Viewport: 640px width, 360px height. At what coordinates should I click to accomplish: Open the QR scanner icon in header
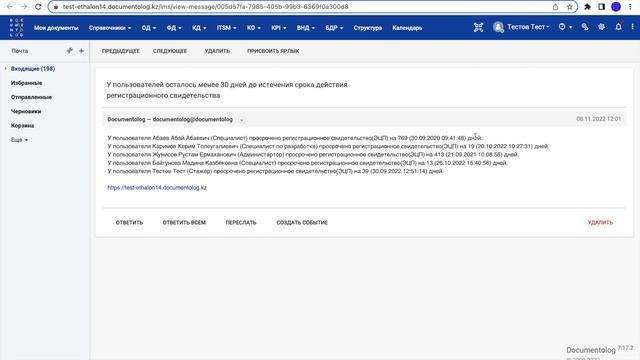(x=478, y=27)
